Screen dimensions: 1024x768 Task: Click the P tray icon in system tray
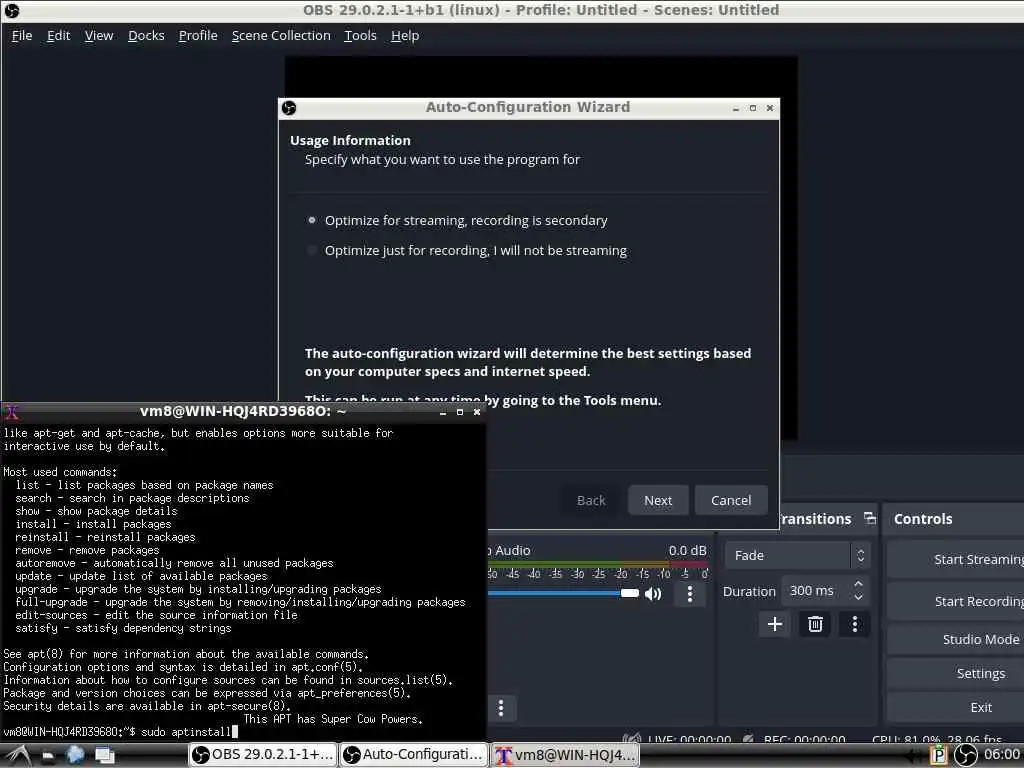coord(938,755)
